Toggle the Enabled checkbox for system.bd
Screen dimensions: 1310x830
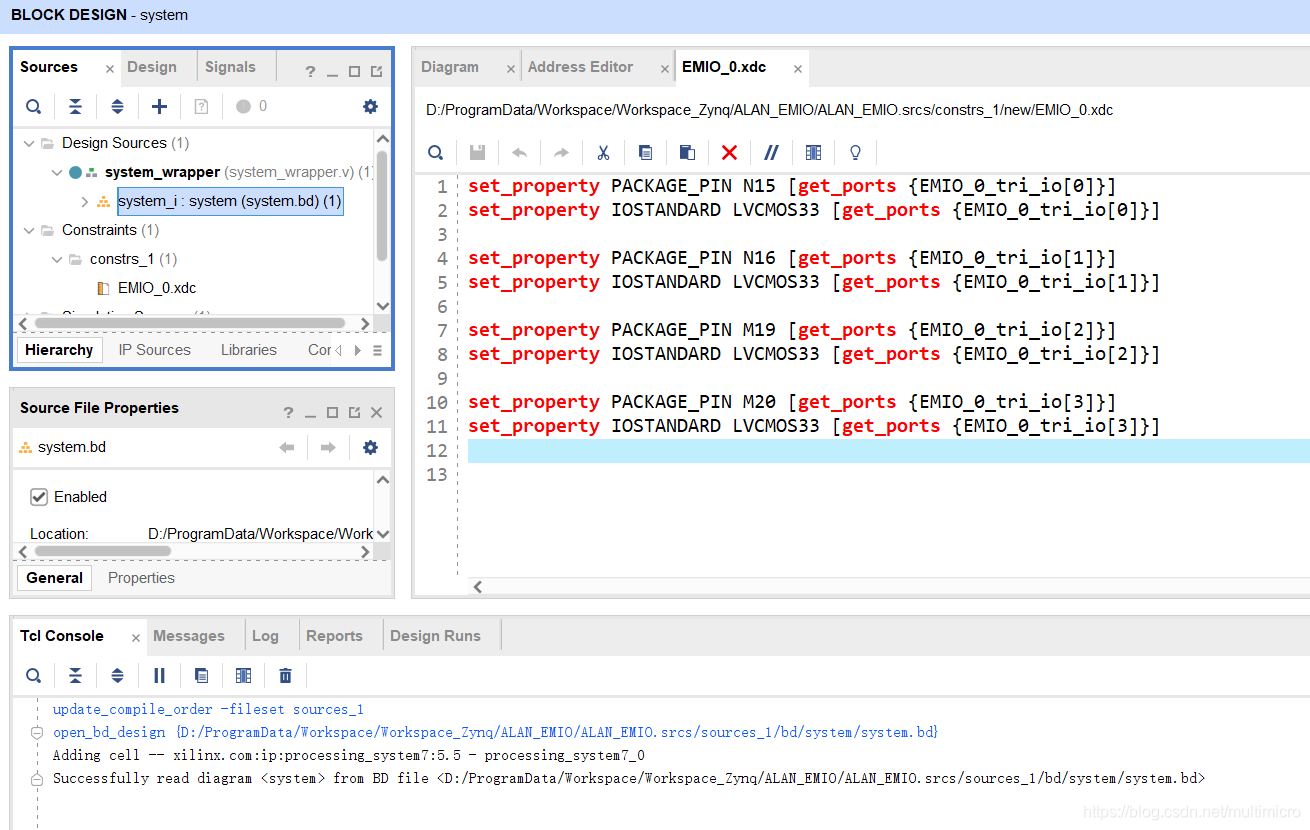pos(39,497)
